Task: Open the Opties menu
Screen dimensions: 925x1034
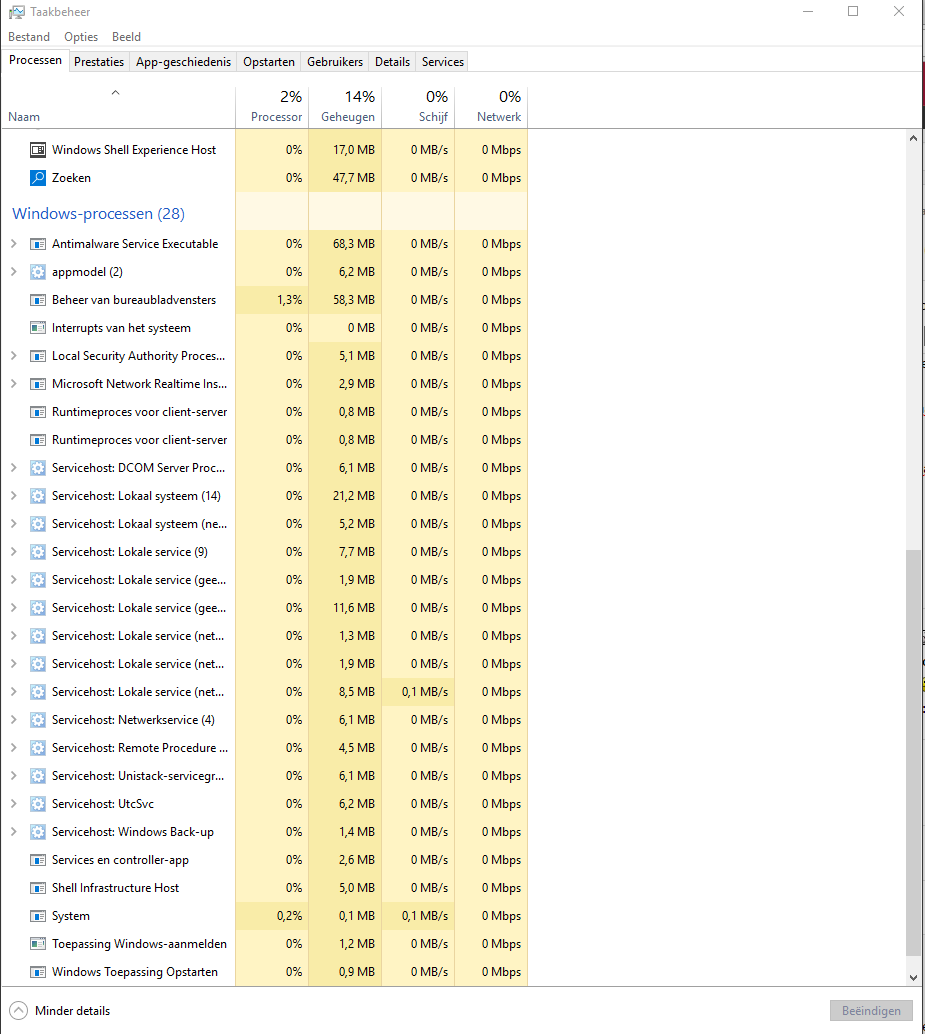Action: point(81,37)
